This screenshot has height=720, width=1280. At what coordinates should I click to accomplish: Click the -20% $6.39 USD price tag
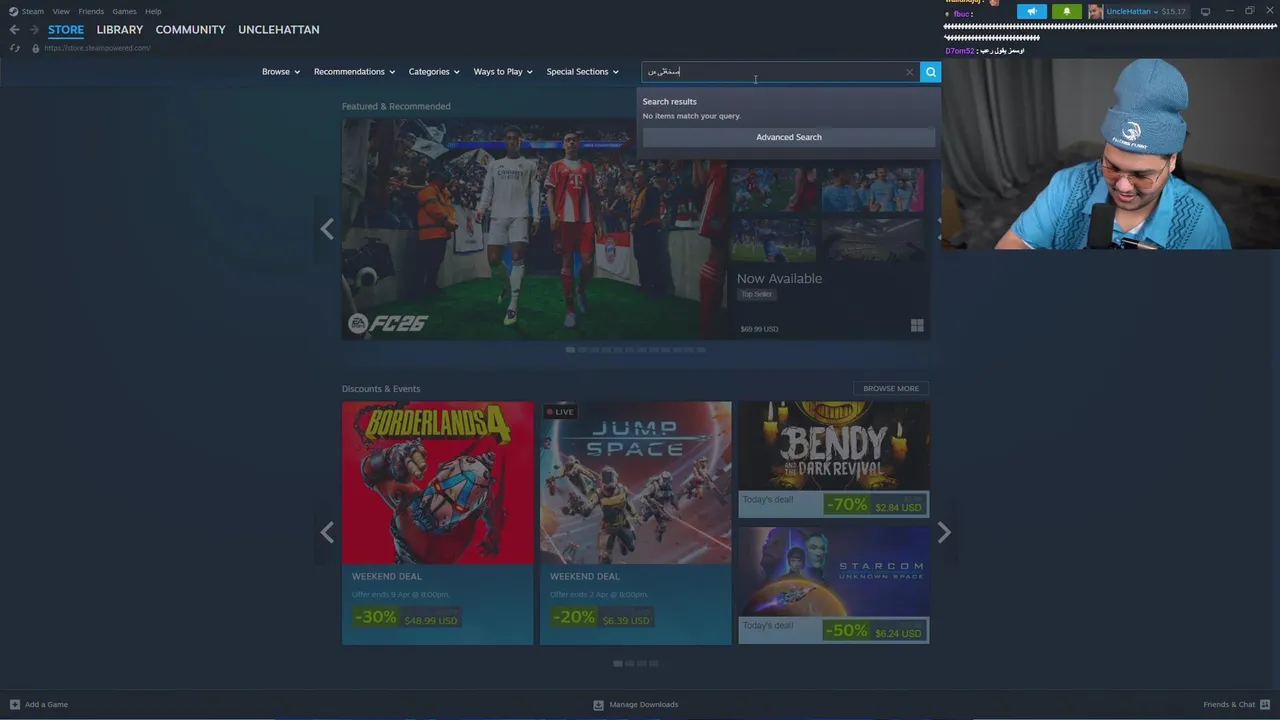coord(601,618)
